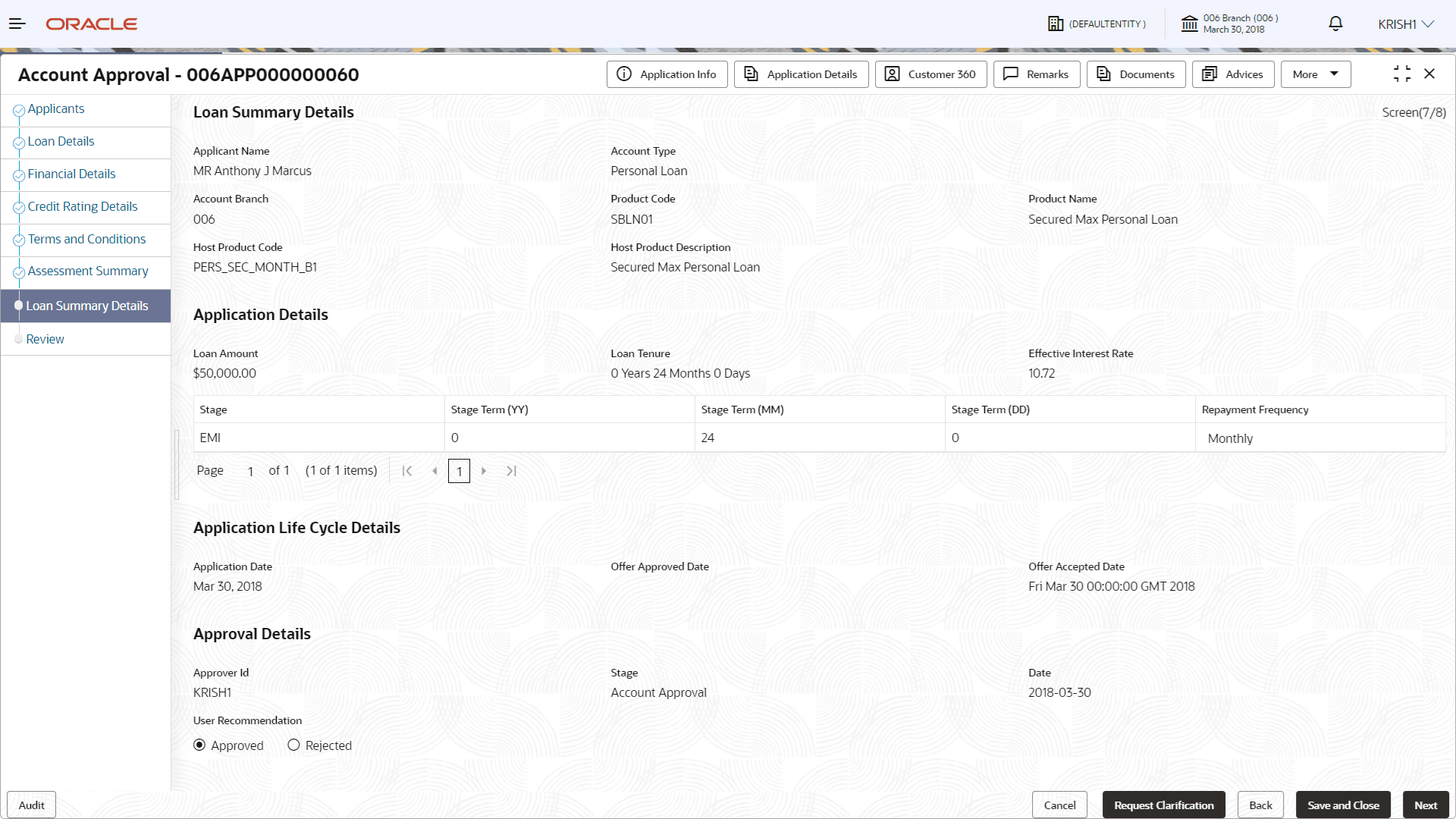
Task: Click the entity building icon
Action: pos(1055,24)
